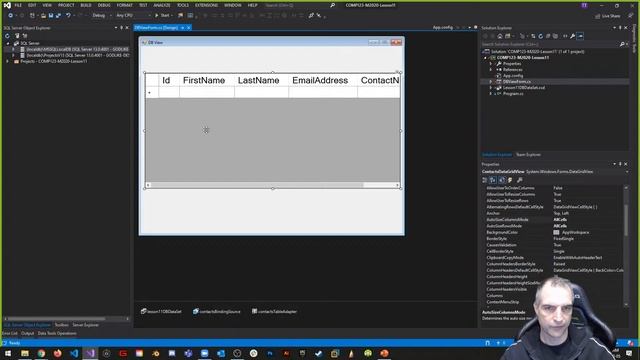This screenshot has width=640, height=360.
Task: Expand the Projects - COMP123-M2020-Lesson11 node
Action: (8, 61)
